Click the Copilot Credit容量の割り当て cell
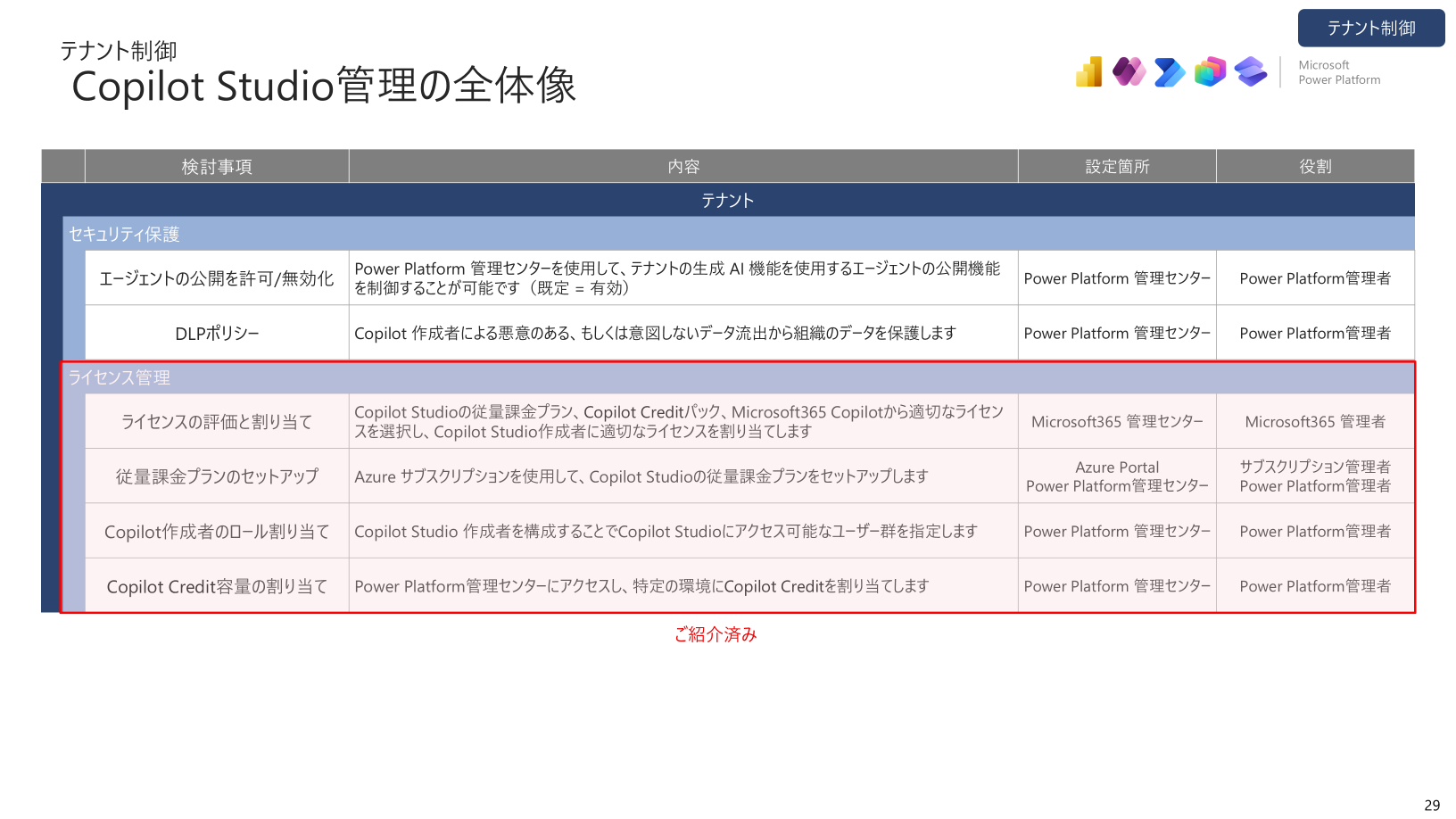Image resolution: width=1456 pixels, height=819 pixels. click(217, 586)
